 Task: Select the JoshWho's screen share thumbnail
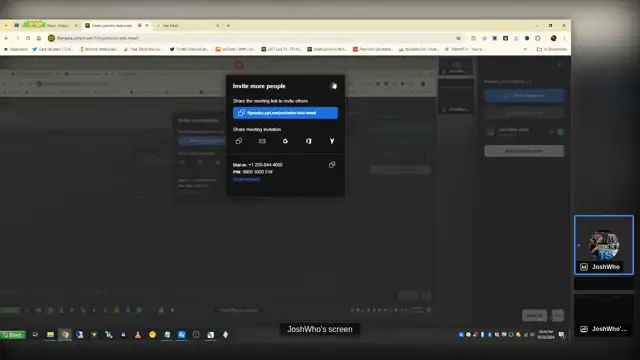[604, 315]
